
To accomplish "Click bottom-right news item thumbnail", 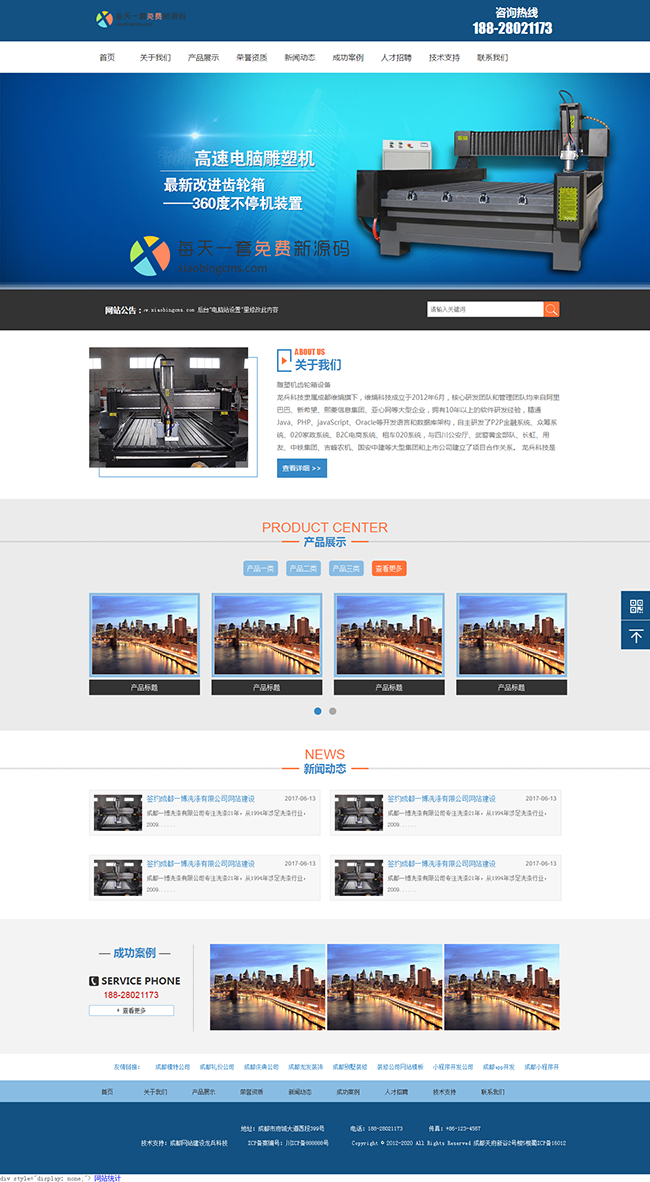I will [x=359, y=877].
